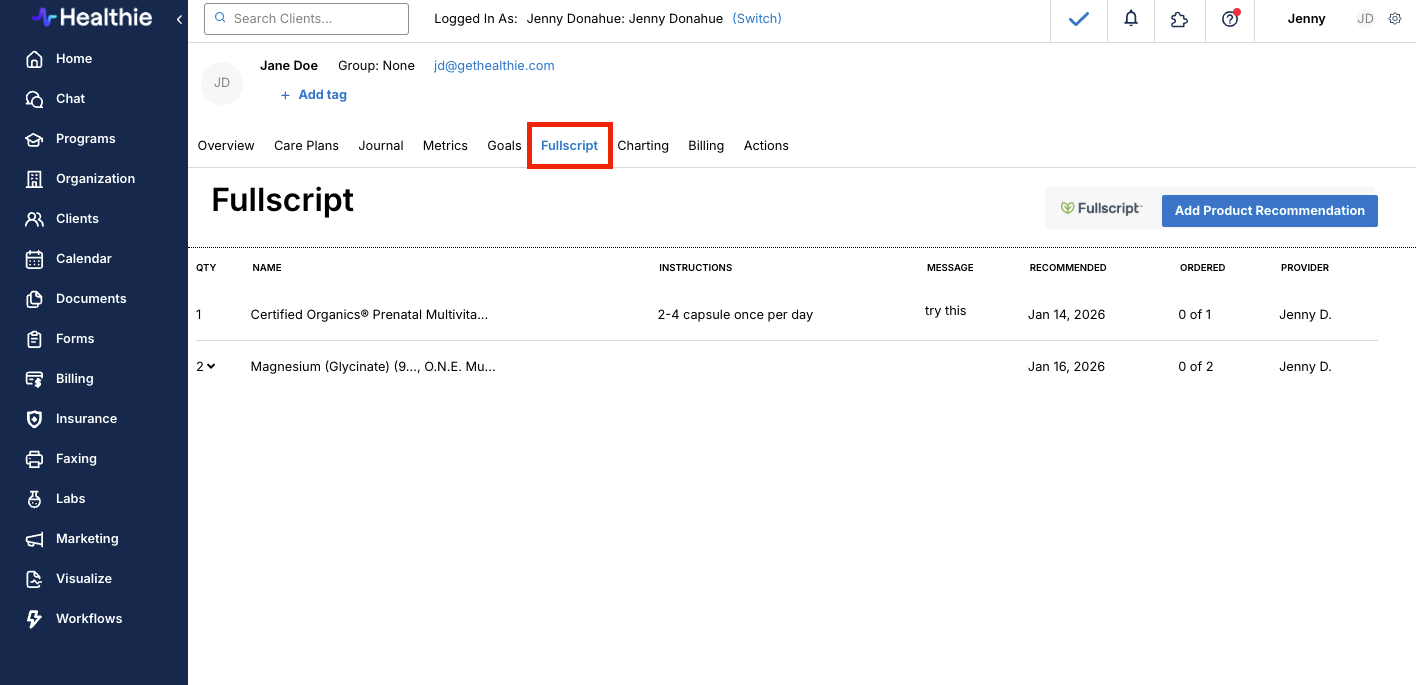
Task: Select the Fullscript tab
Action: click(x=570, y=146)
